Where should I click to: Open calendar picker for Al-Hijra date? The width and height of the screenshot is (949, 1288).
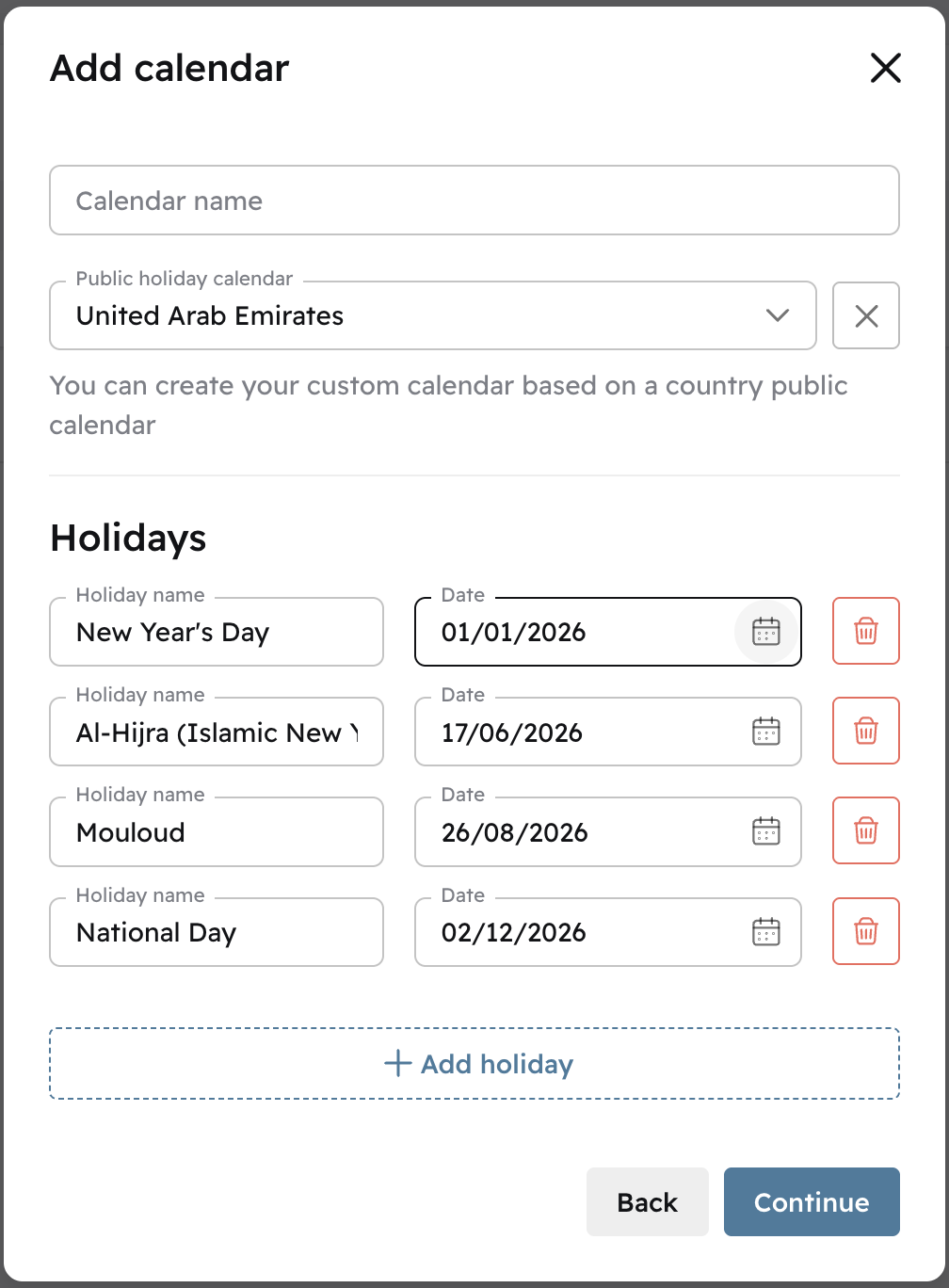[766, 732]
